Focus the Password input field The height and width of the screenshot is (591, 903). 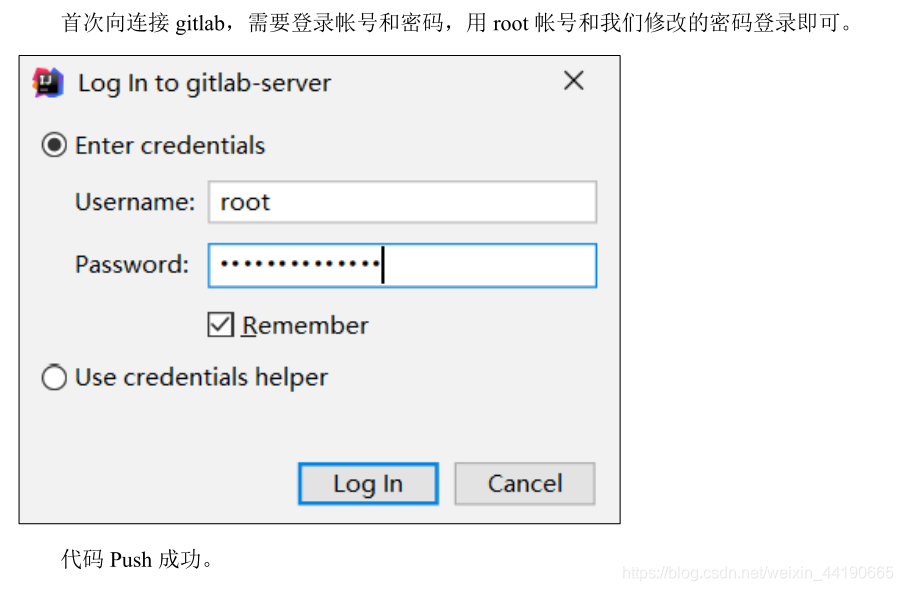coord(402,266)
